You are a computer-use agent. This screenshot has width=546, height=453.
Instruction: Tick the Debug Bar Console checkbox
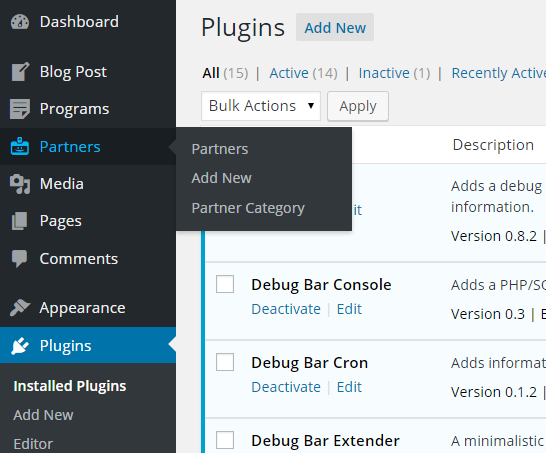coord(225,284)
